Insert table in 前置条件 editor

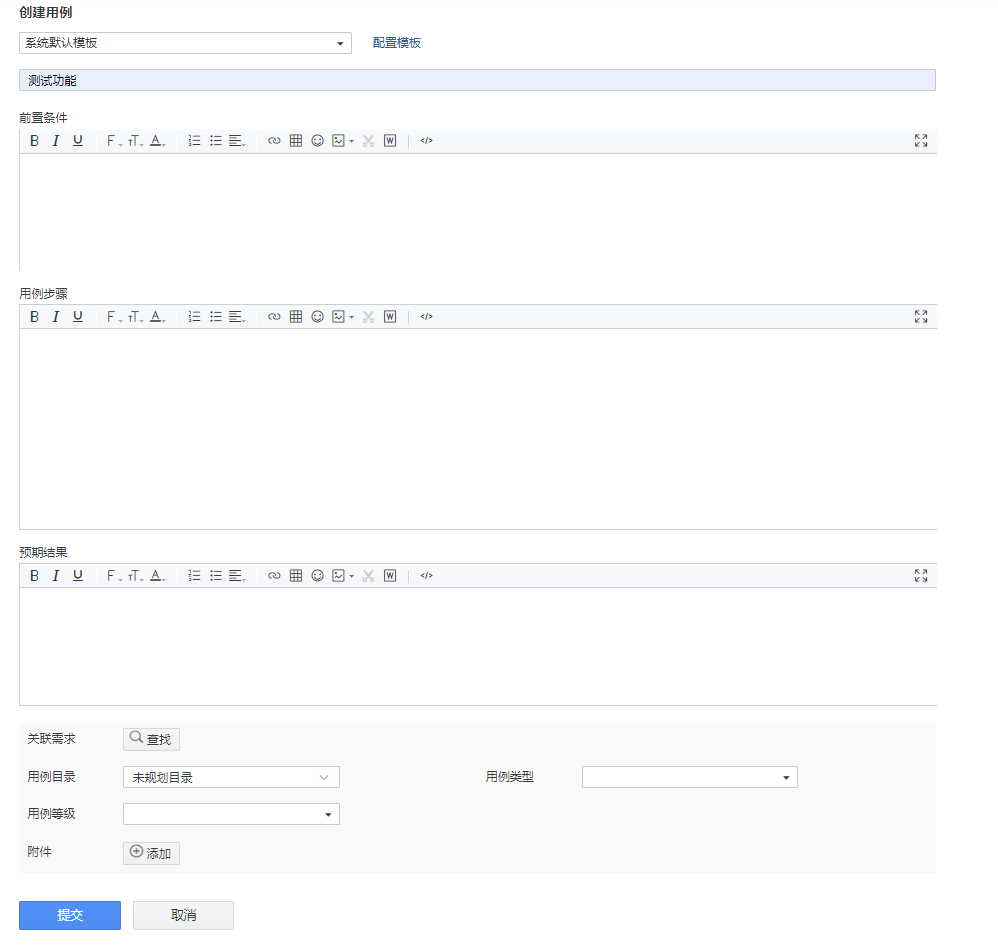tap(296, 141)
